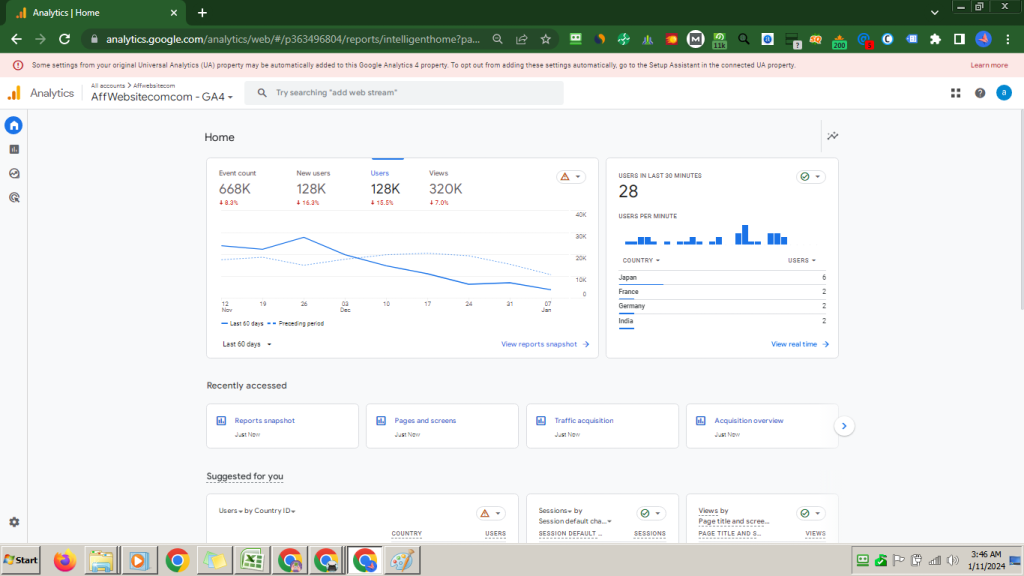Click the Insights sparkline icon
Viewport: 1024px width, 576px height.
tap(832, 136)
